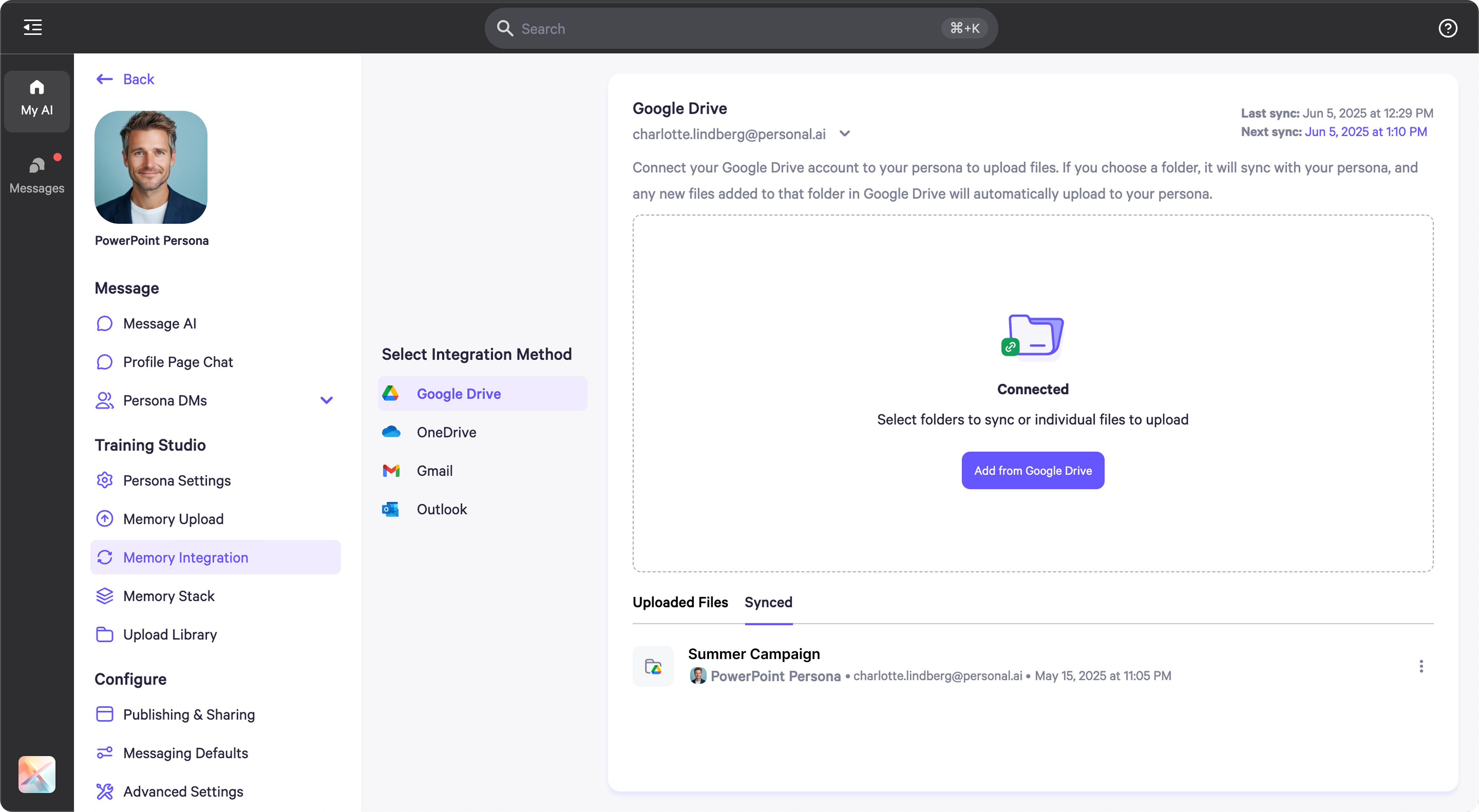Select the Outlook integration icon
The height and width of the screenshot is (812, 1479).
[x=391, y=509]
